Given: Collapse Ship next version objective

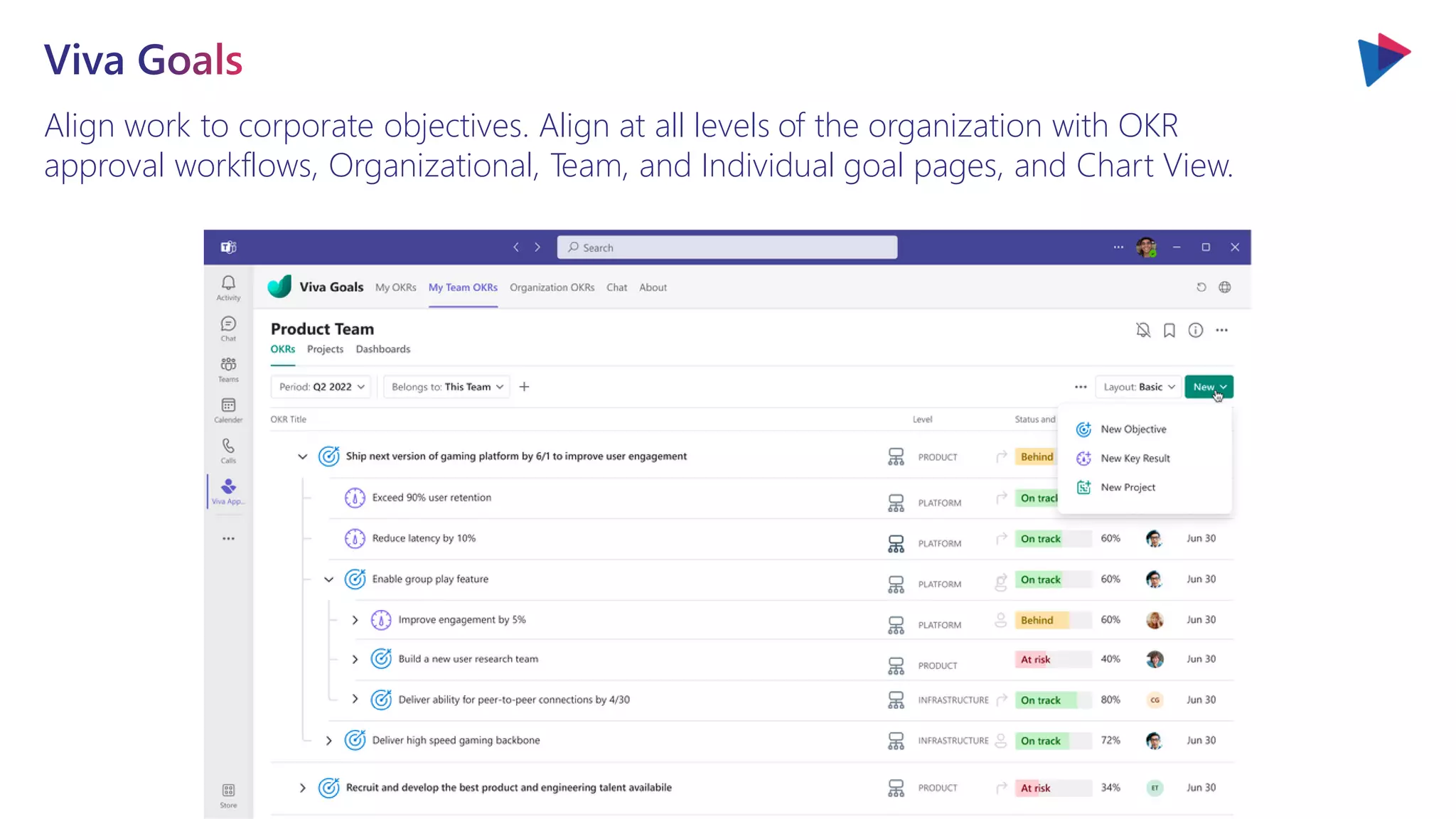Looking at the screenshot, I should click(x=302, y=456).
